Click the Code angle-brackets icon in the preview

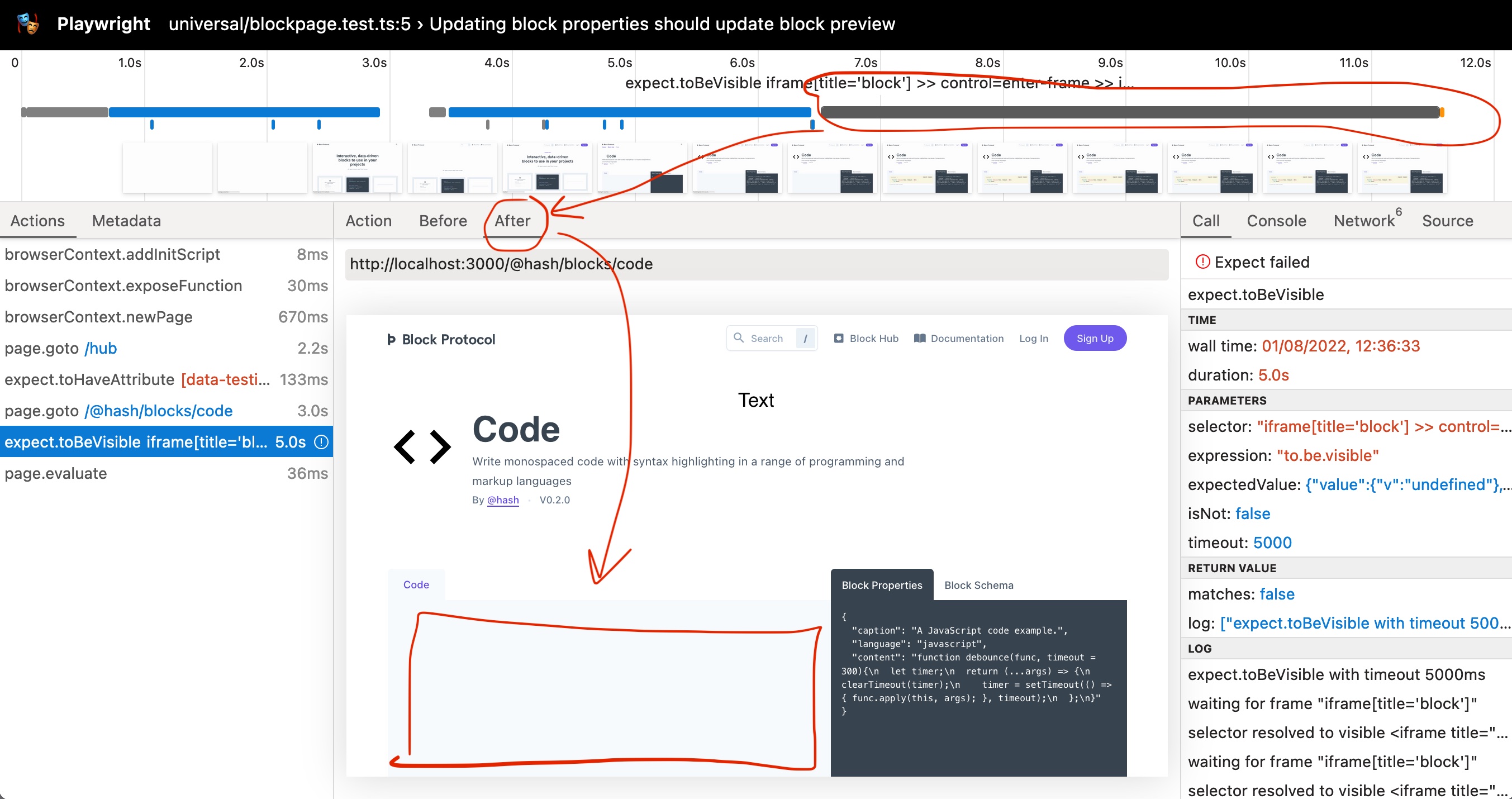point(421,446)
